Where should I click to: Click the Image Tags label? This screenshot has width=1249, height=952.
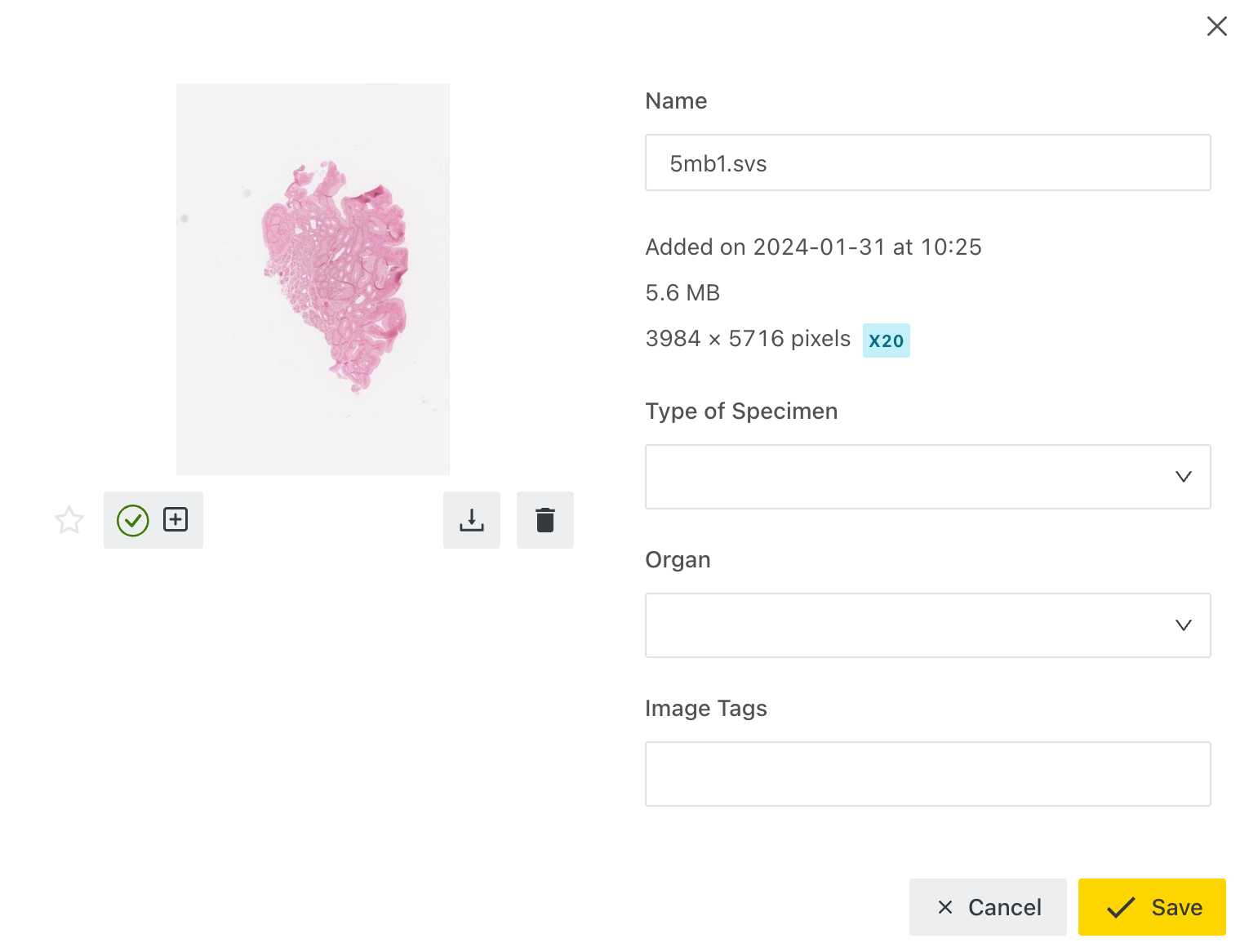coord(706,709)
